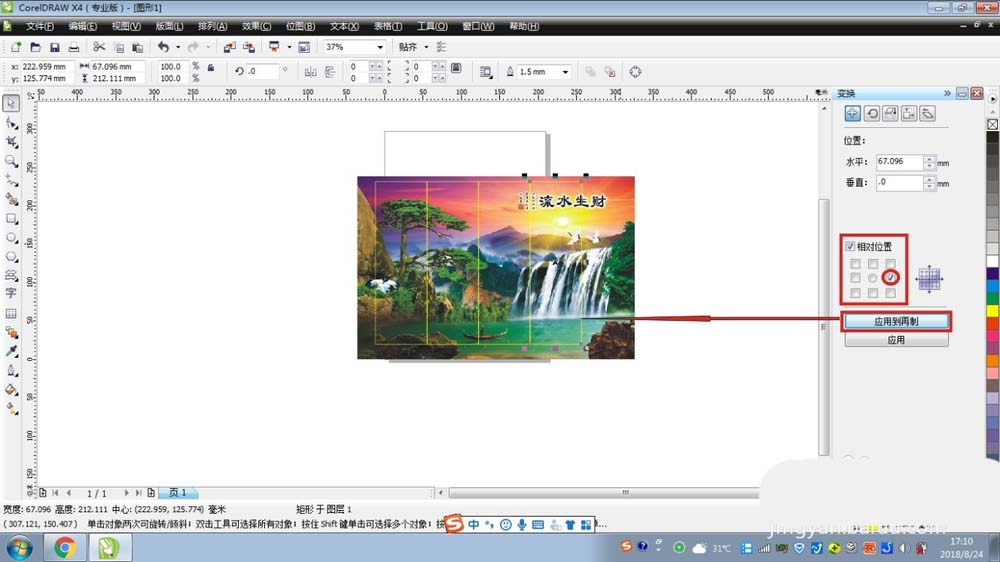Image resolution: width=1000 pixels, height=562 pixels.
Task: Select the Text (字) tool
Action: pos(11,293)
